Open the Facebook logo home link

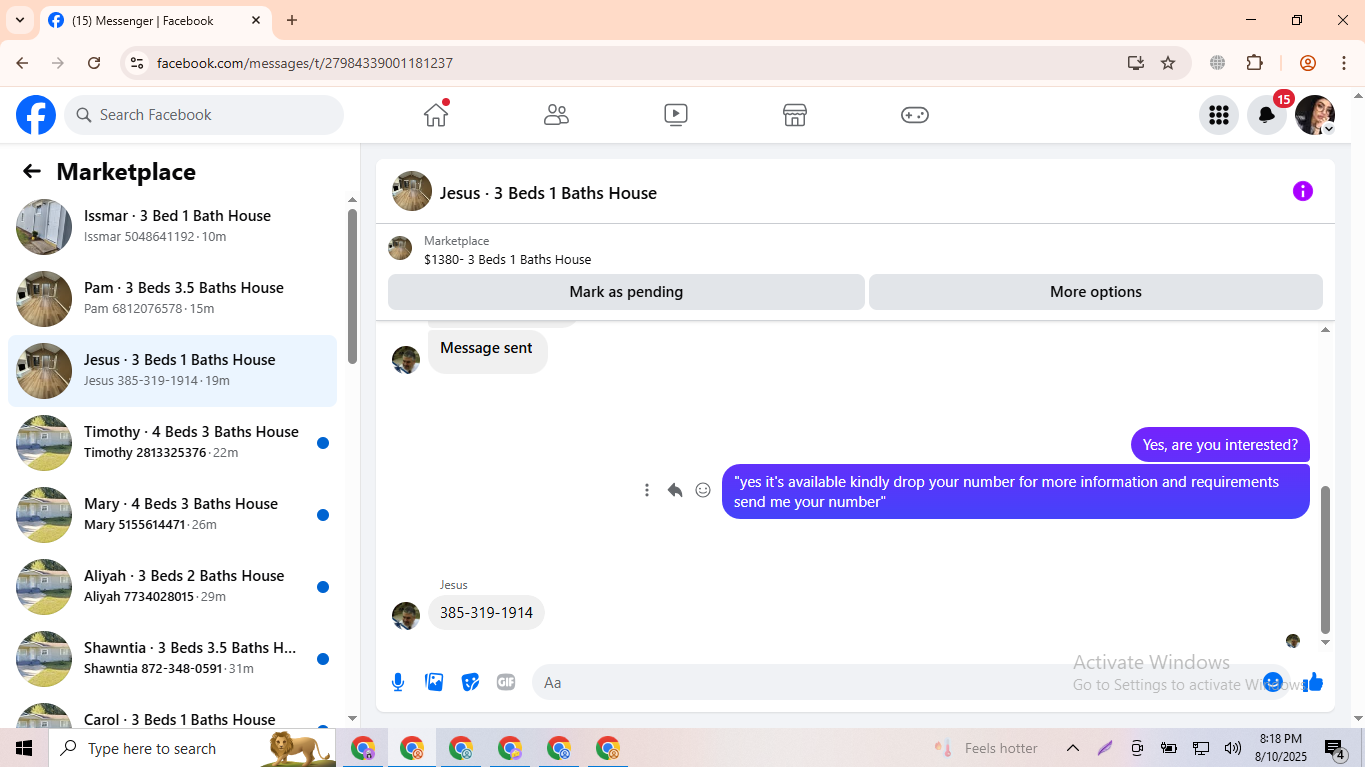(x=36, y=115)
